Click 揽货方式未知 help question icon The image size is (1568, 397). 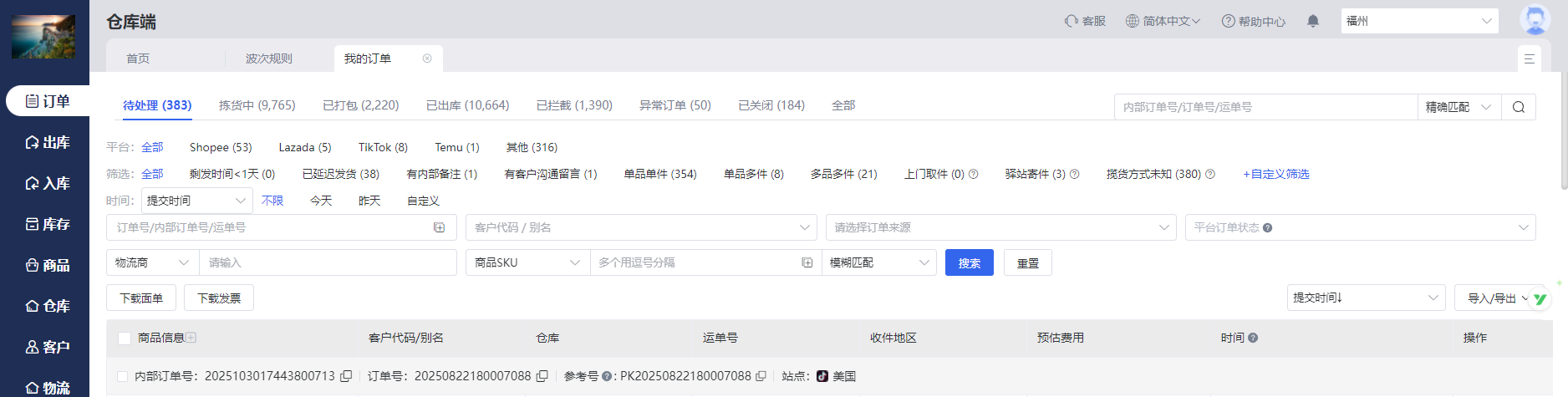pyautogui.click(x=1210, y=174)
